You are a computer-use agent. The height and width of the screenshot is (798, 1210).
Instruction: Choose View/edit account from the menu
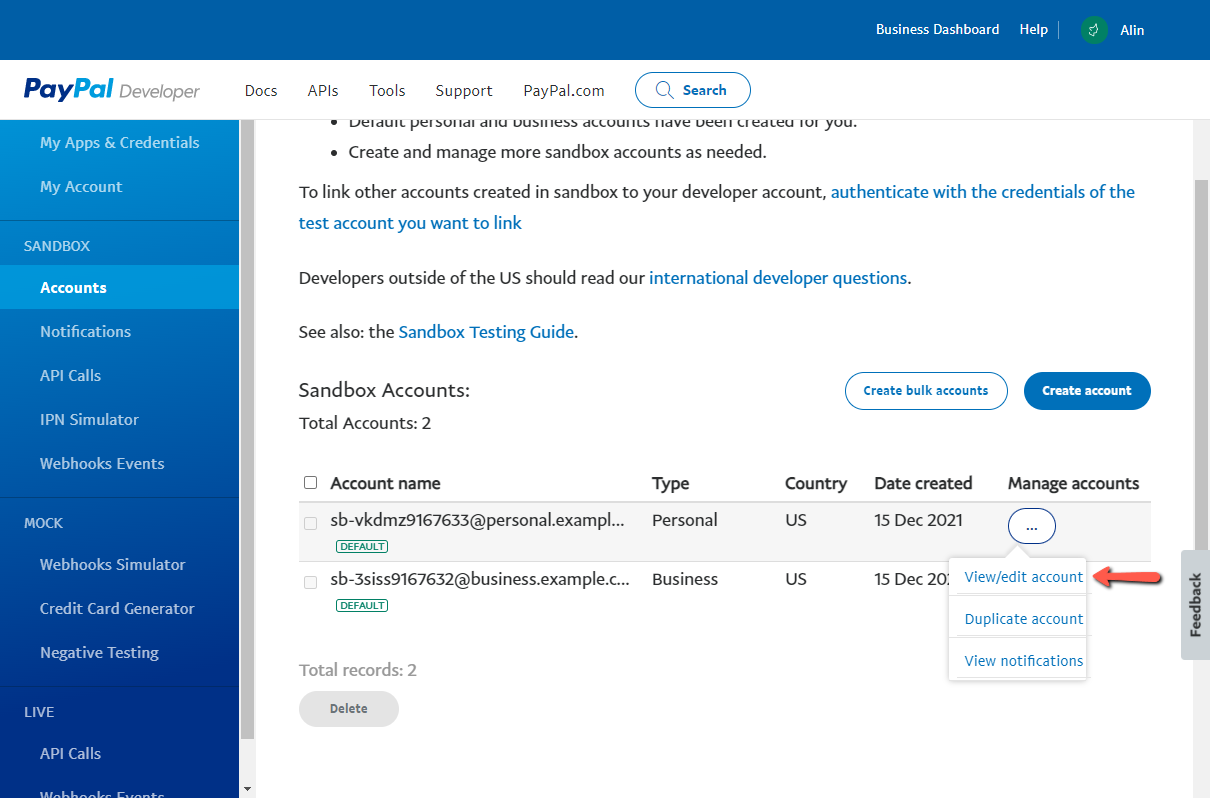[1024, 577]
